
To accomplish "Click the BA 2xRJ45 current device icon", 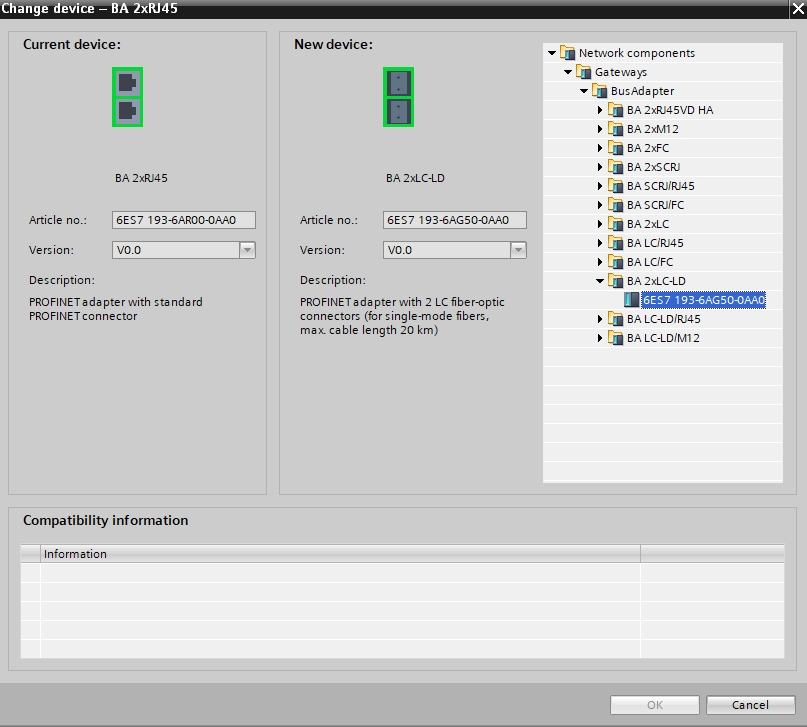I will click(127, 97).
